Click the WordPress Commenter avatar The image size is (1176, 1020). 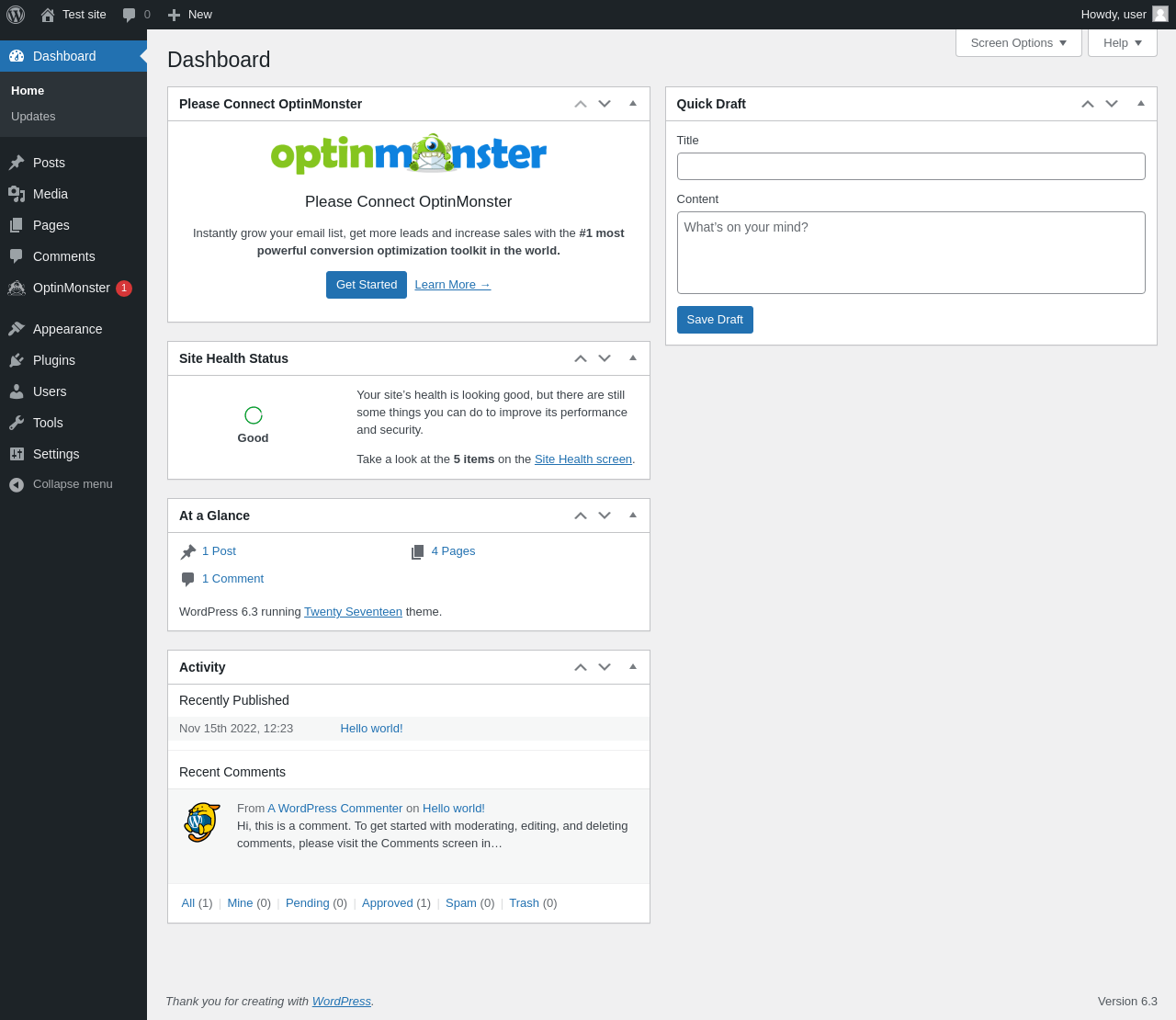tap(202, 822)
